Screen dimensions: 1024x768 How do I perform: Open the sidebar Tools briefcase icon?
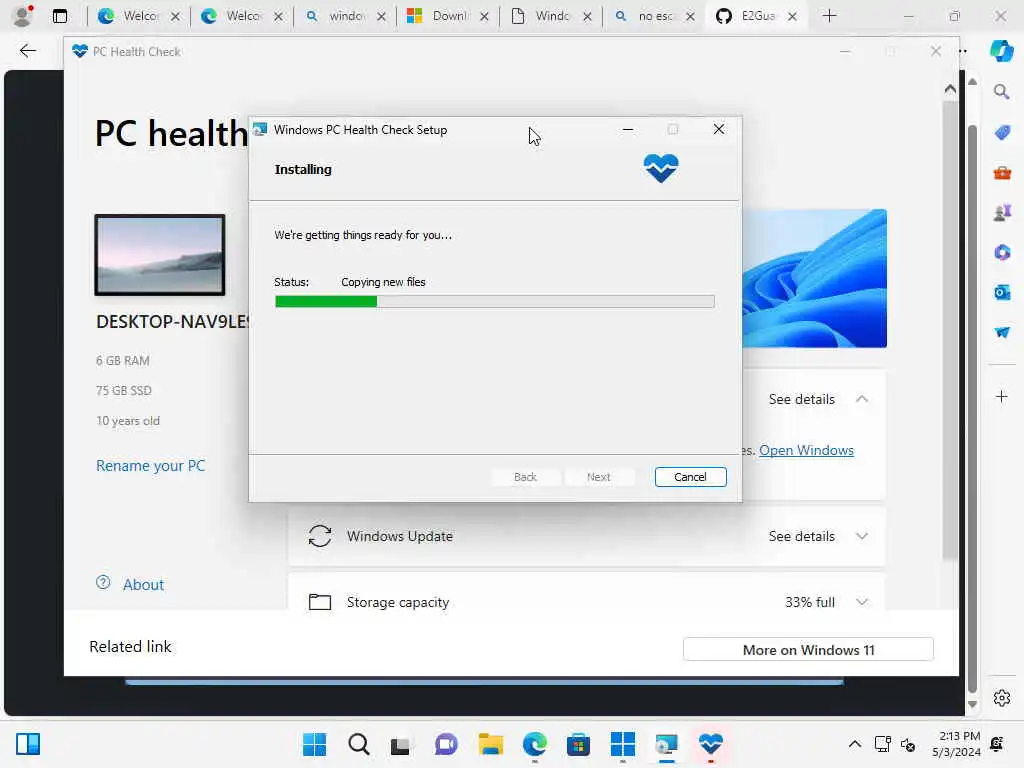pyautogui.click(x=1002, y=172)
